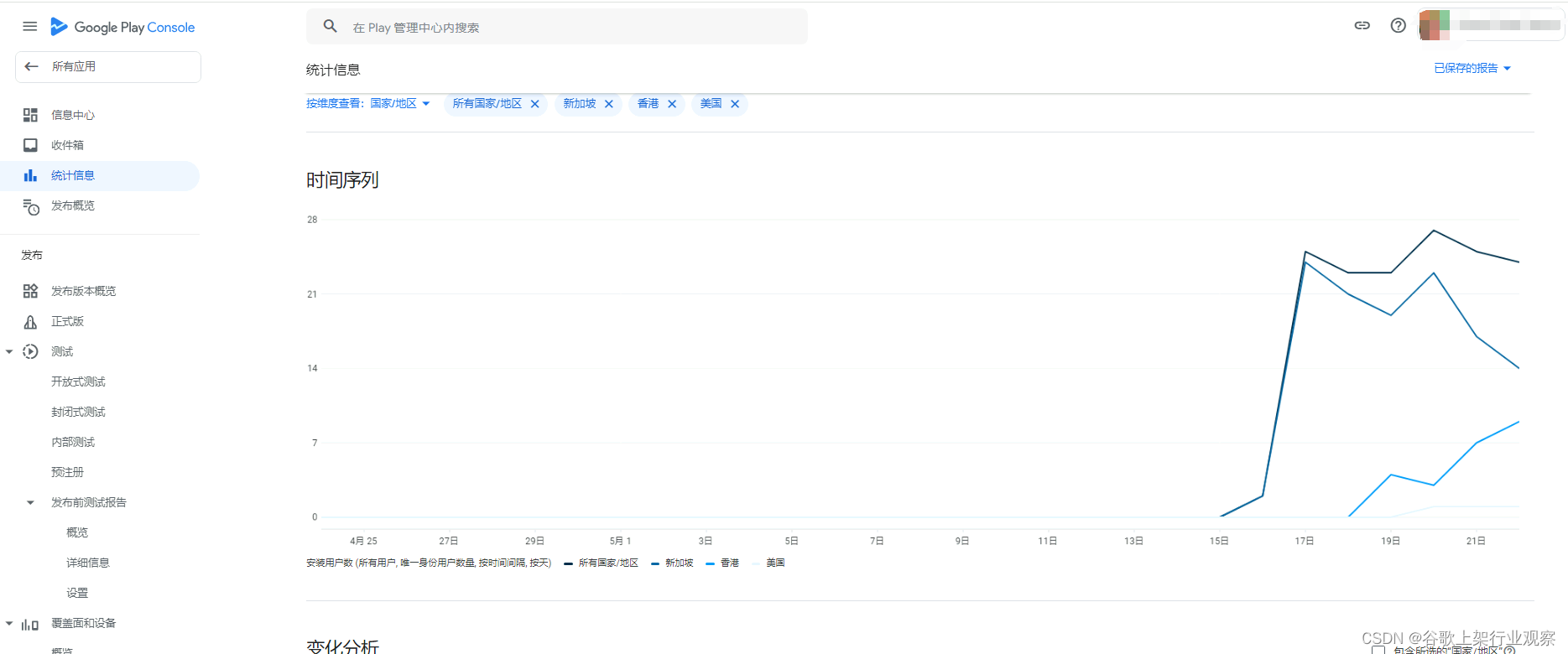Open the 国家/地区 dimension dropdown
Image resolution: width=1568 pixels, height=654 pixels.
click(400, 103)
